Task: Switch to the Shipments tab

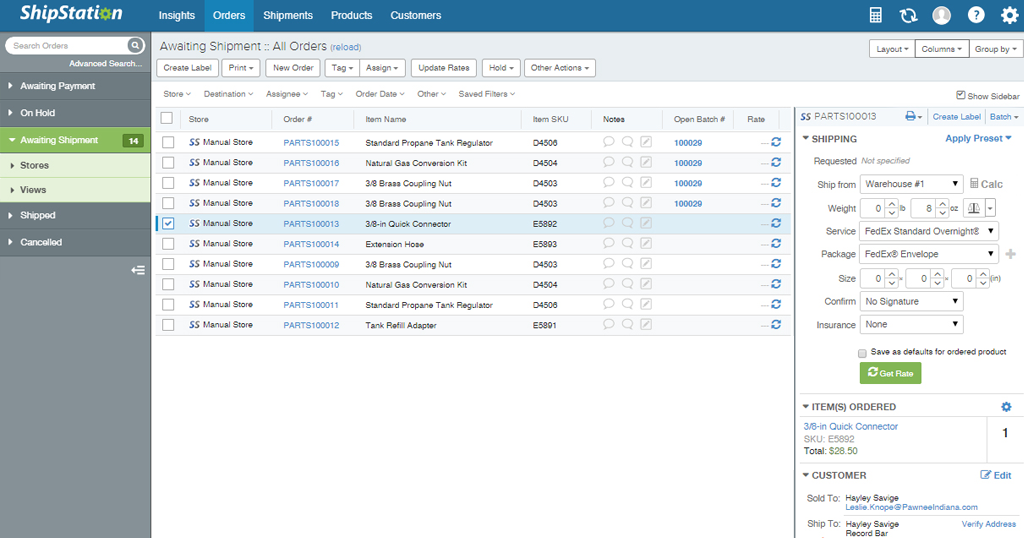Action: (287, 16)
